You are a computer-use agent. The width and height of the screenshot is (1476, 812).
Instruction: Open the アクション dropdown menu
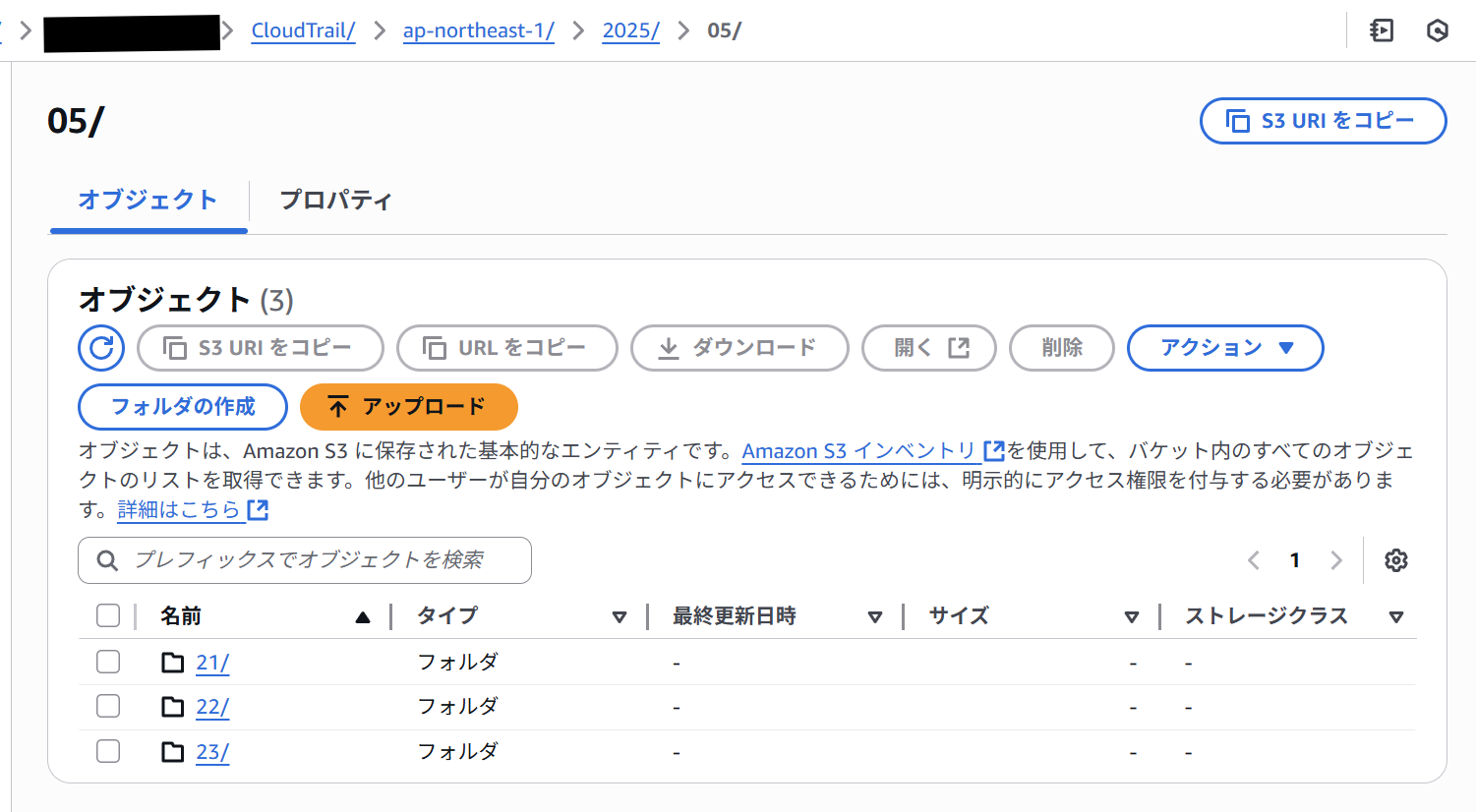[x=1225, y=348]
